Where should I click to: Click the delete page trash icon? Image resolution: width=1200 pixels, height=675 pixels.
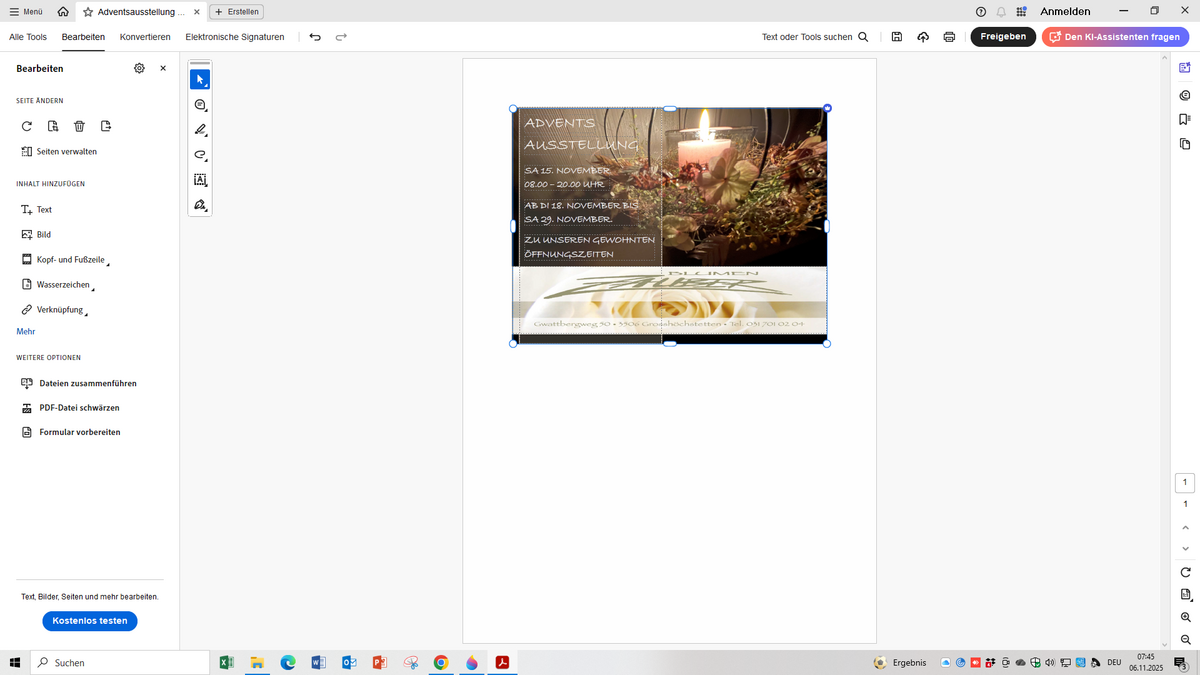click(x=79, y=126)
